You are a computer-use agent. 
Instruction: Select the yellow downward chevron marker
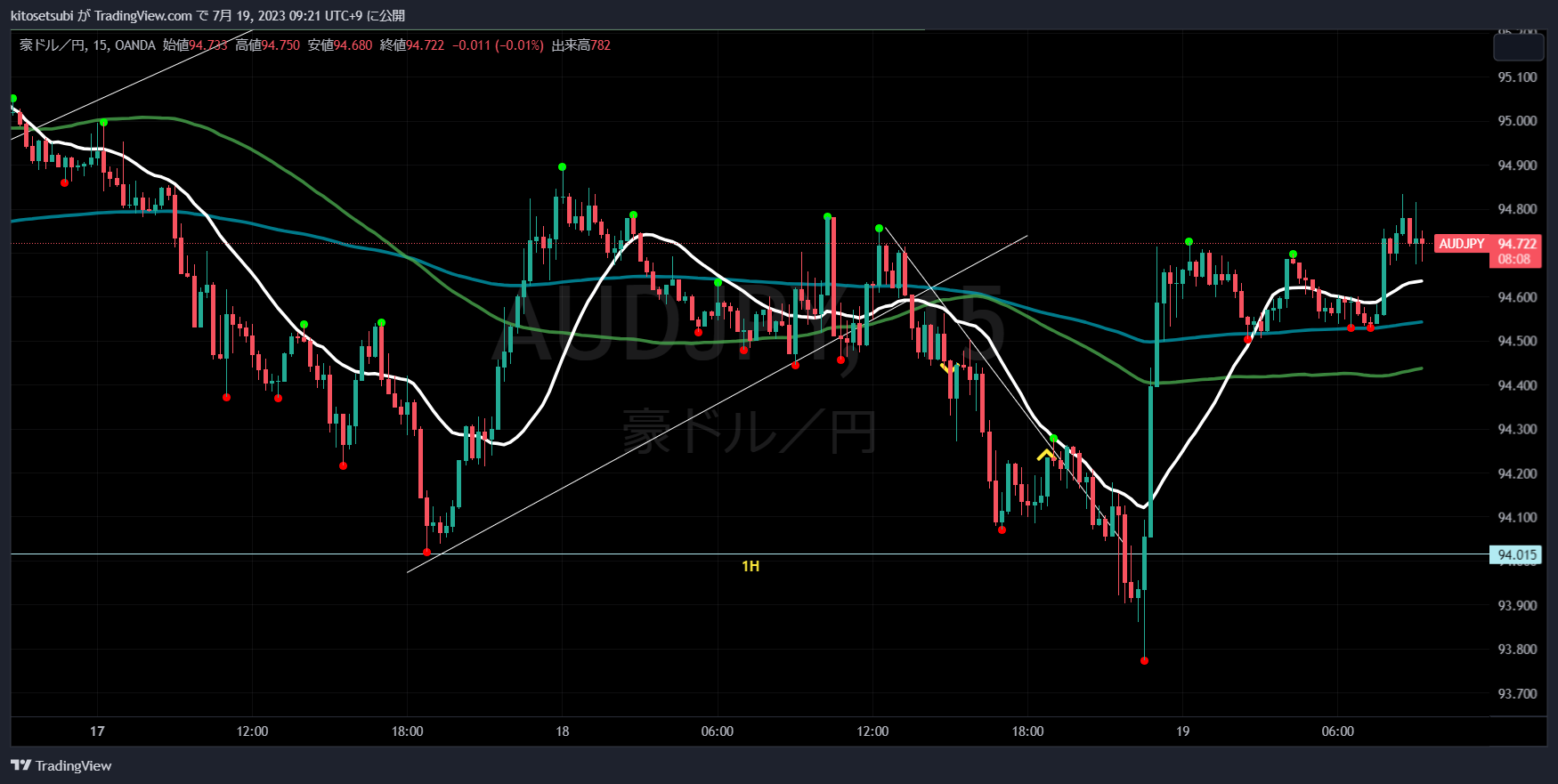click(947, 368)
